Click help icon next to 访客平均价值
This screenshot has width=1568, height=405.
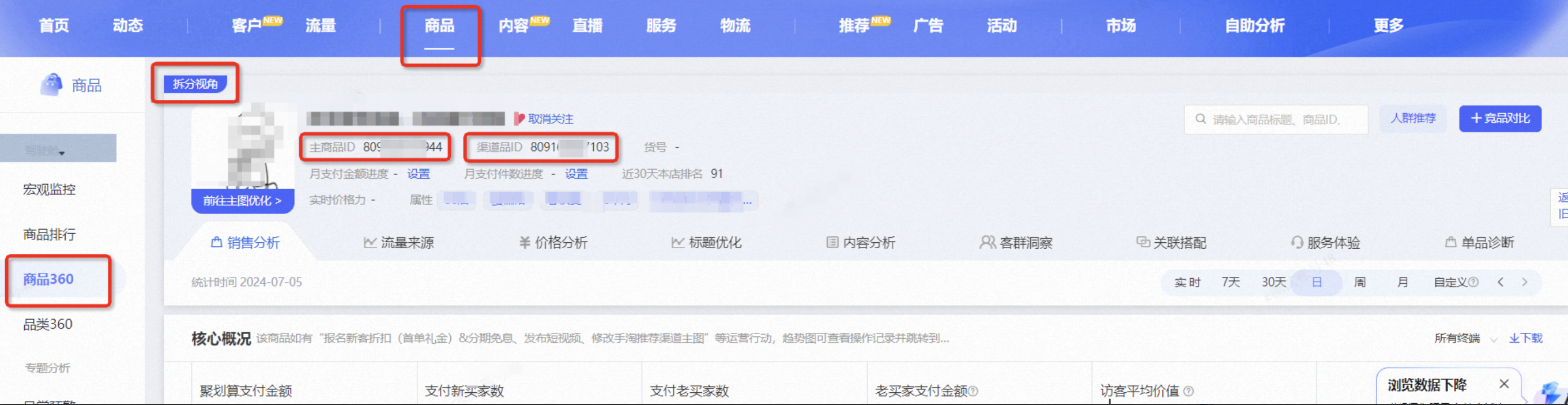click(x=1188, y=391)
